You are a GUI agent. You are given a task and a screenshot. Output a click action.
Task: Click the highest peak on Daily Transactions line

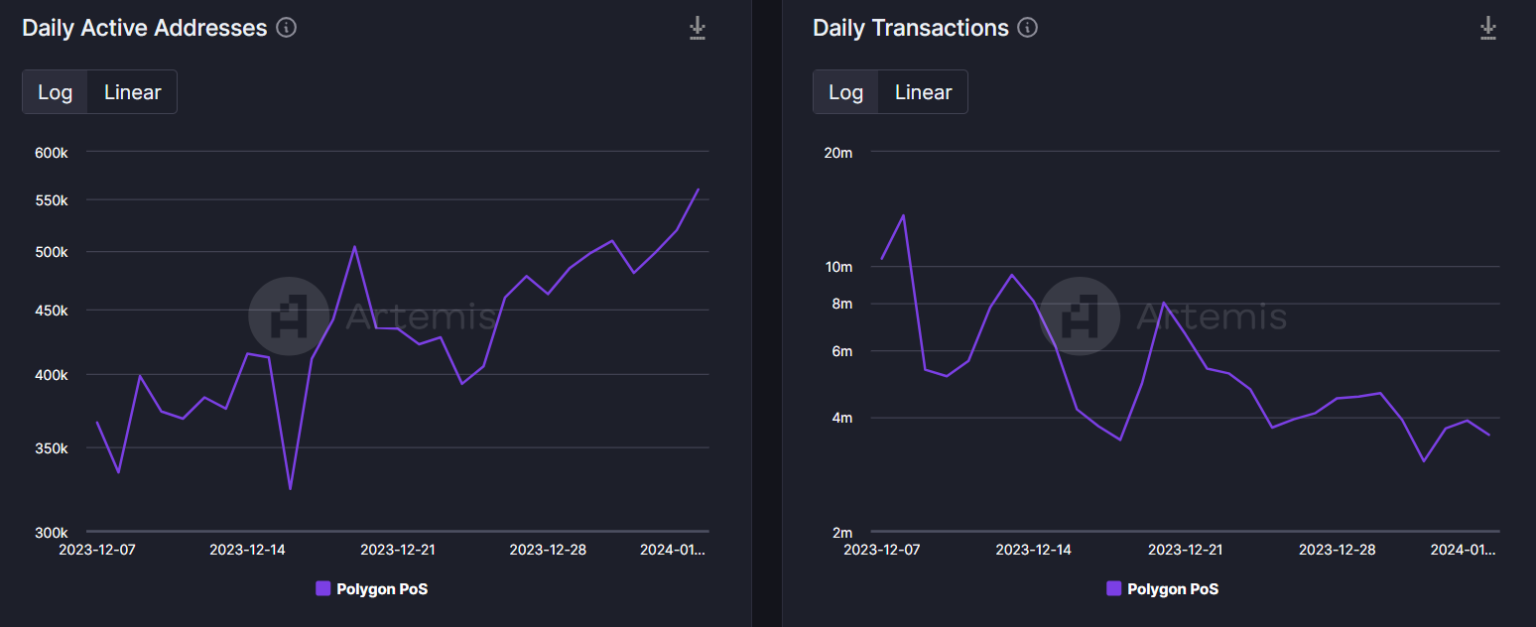click(903, 215)
